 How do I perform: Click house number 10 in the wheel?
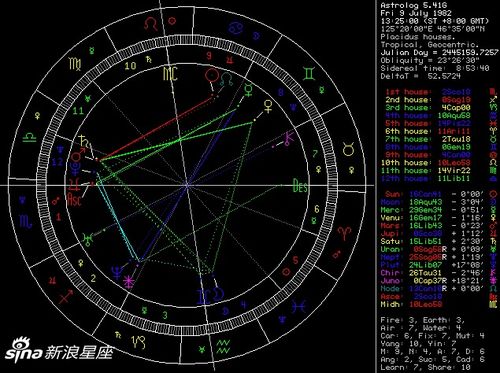point(130,66)
